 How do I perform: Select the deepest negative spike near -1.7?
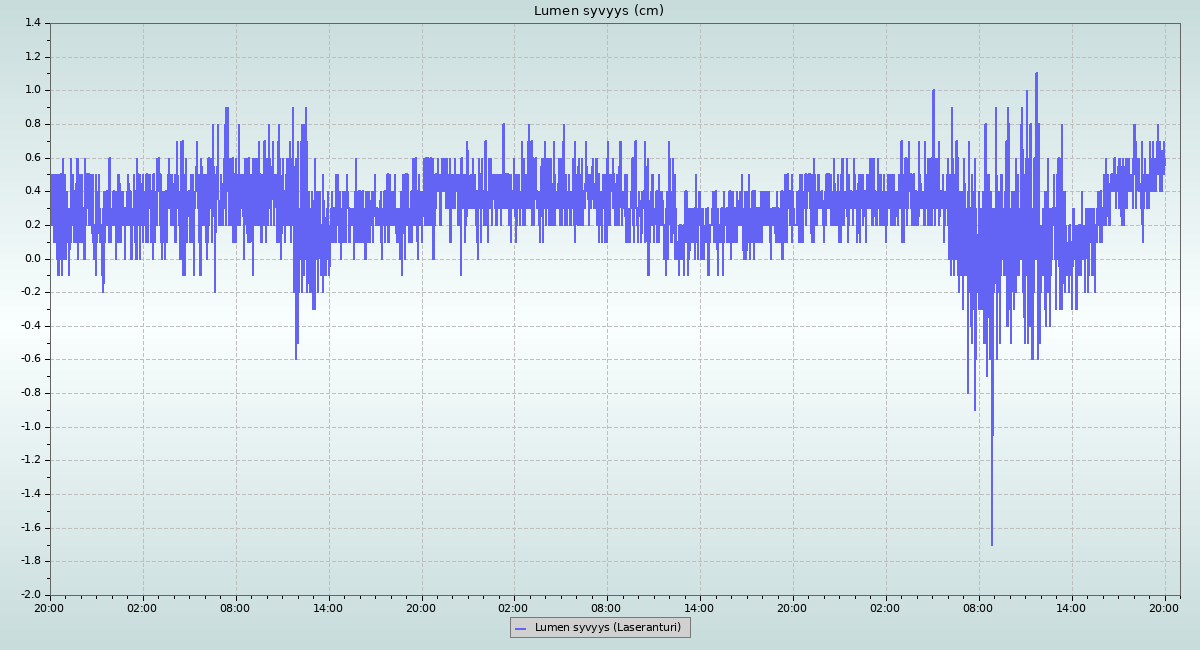coord(992,543)
